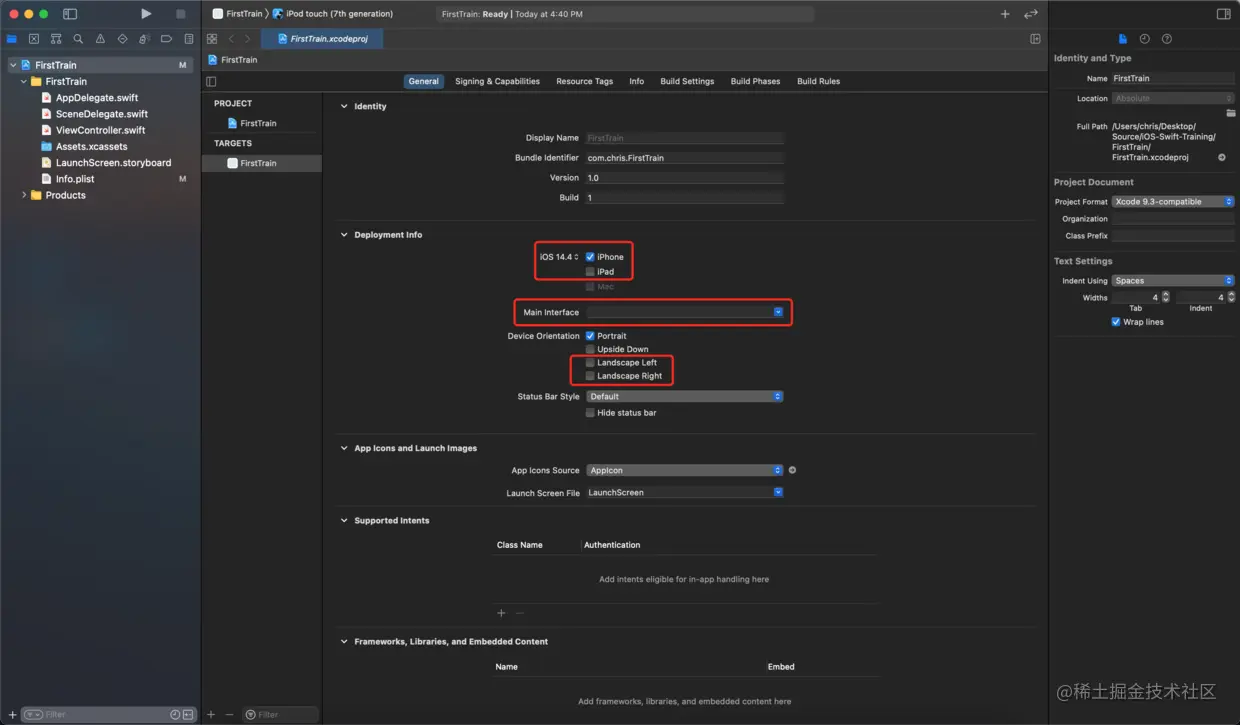Open the Build Rules tab
The height and width of the screenshot is (725, 1240).
818,81
